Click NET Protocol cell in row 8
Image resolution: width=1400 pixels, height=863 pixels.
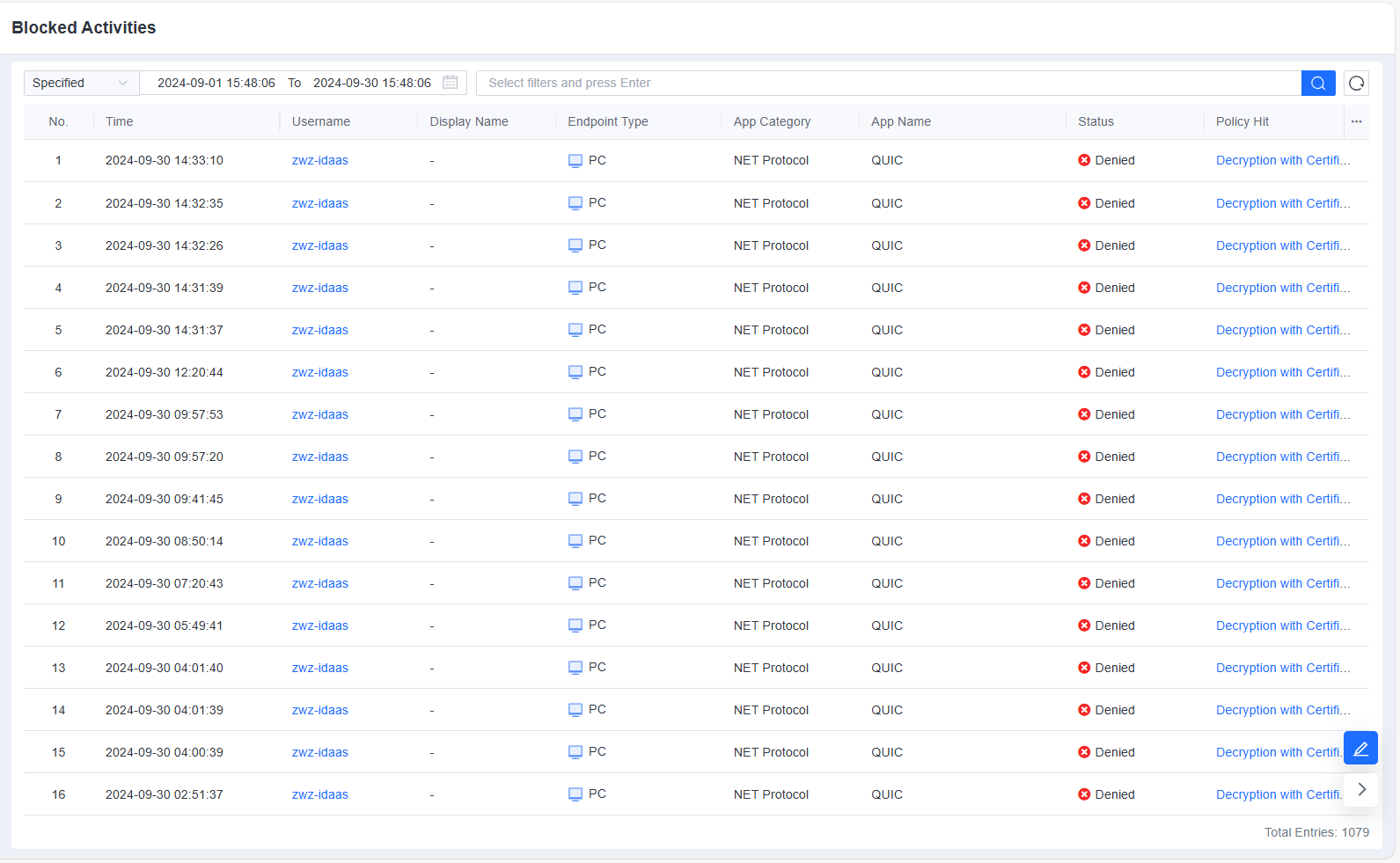[771, 457]
